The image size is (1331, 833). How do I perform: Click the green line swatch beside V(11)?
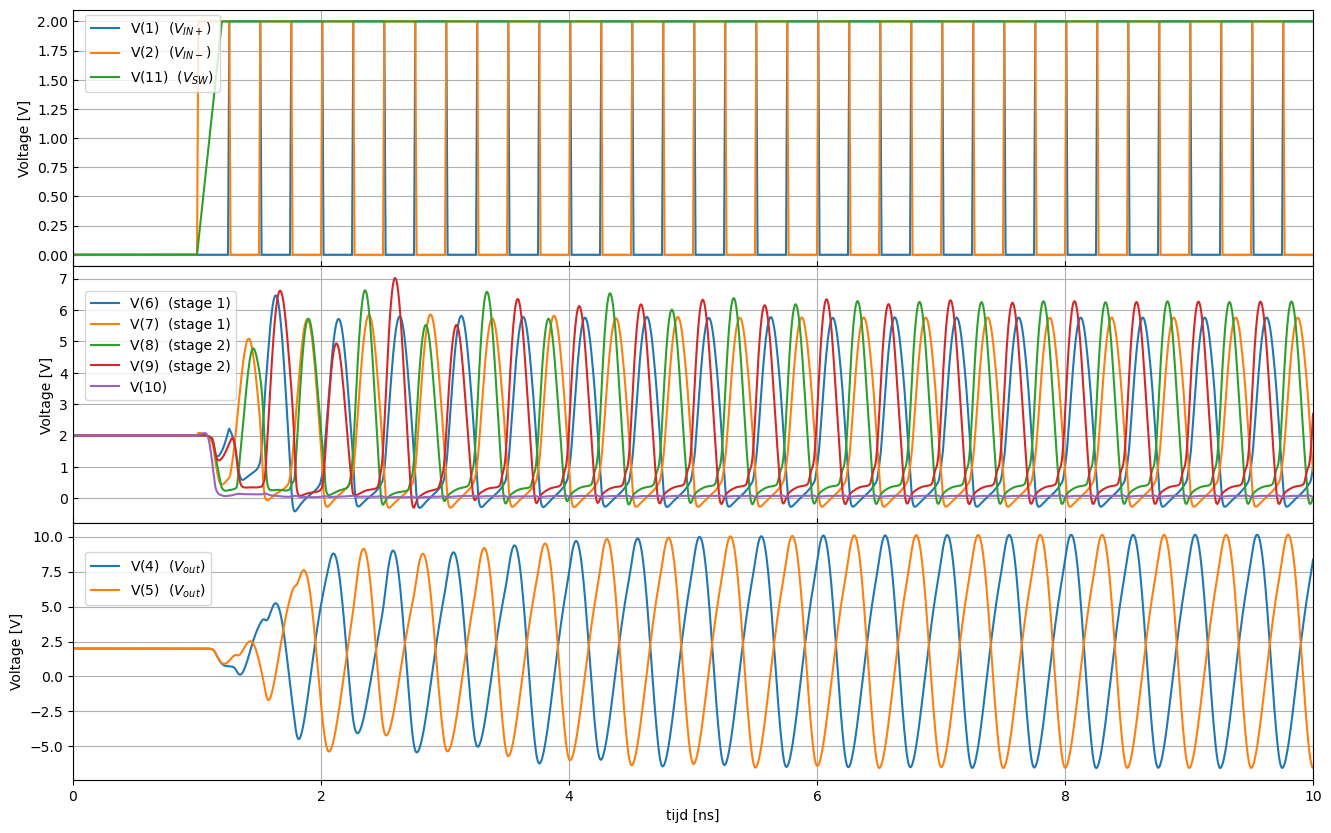[106, 77]
